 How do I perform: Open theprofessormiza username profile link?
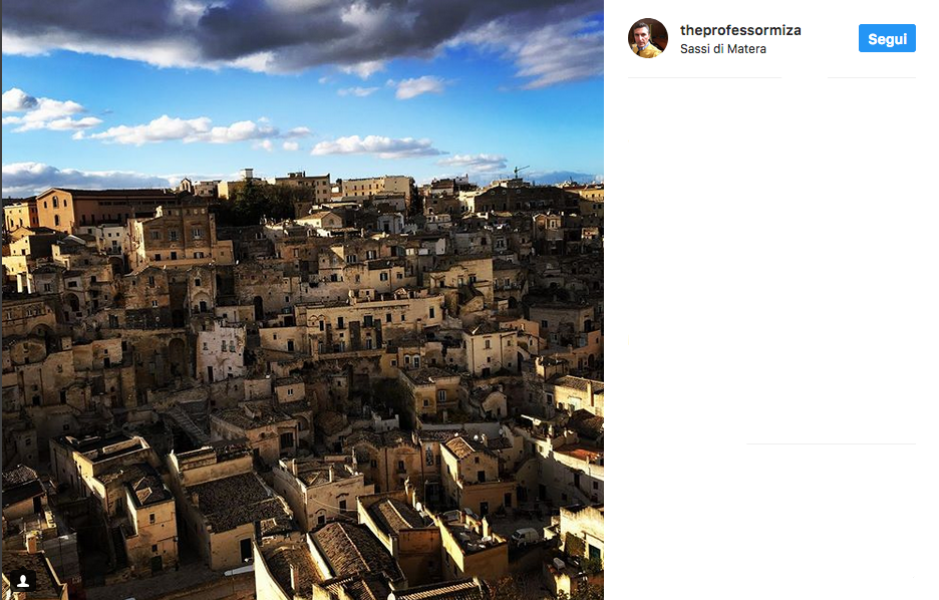point(740,30)
